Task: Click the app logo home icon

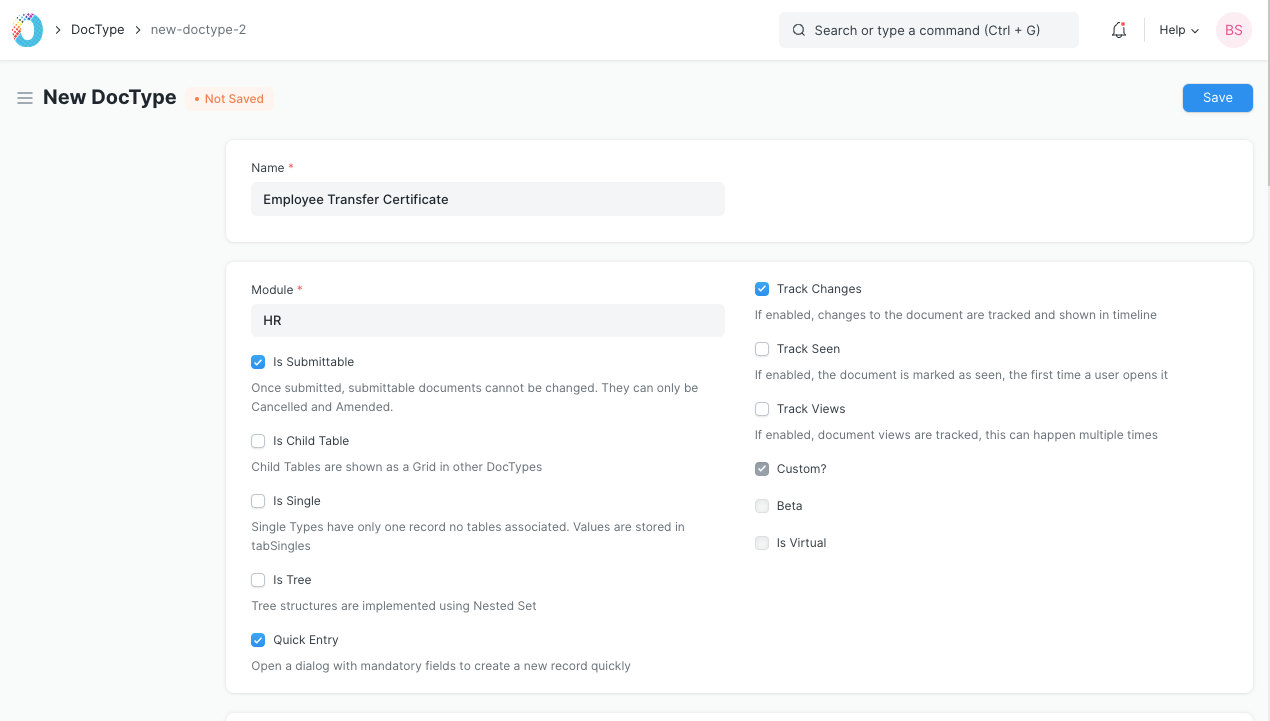Action: [27, 30]
